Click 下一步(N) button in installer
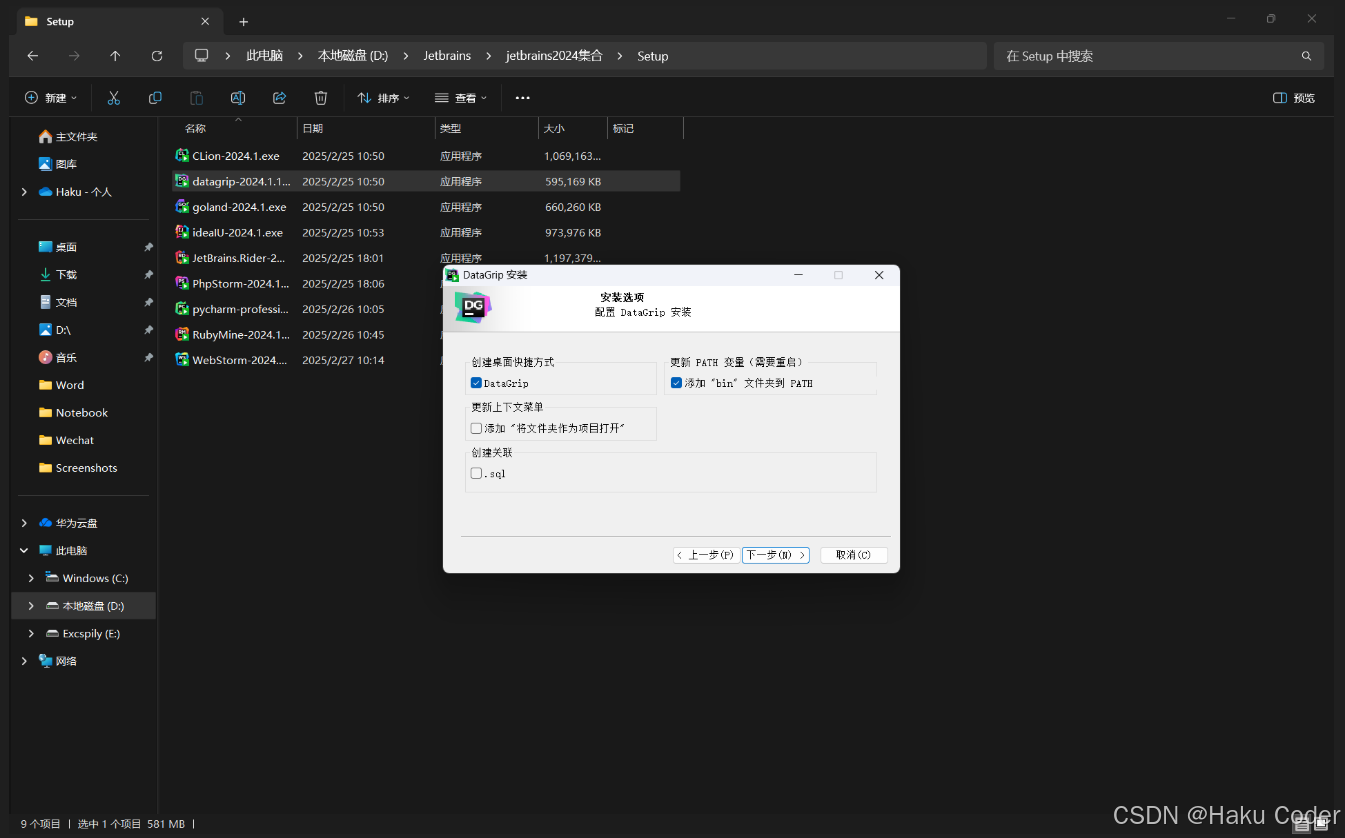 click(776, 555)
